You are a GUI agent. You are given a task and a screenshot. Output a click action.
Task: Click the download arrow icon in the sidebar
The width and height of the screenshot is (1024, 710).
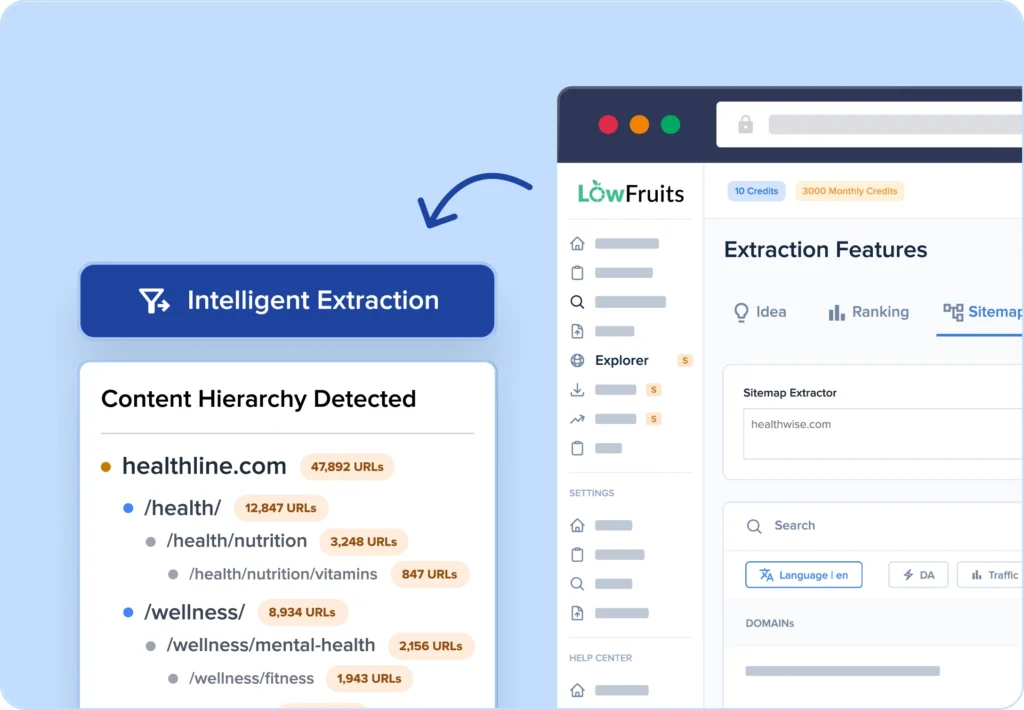coord(577,390)
